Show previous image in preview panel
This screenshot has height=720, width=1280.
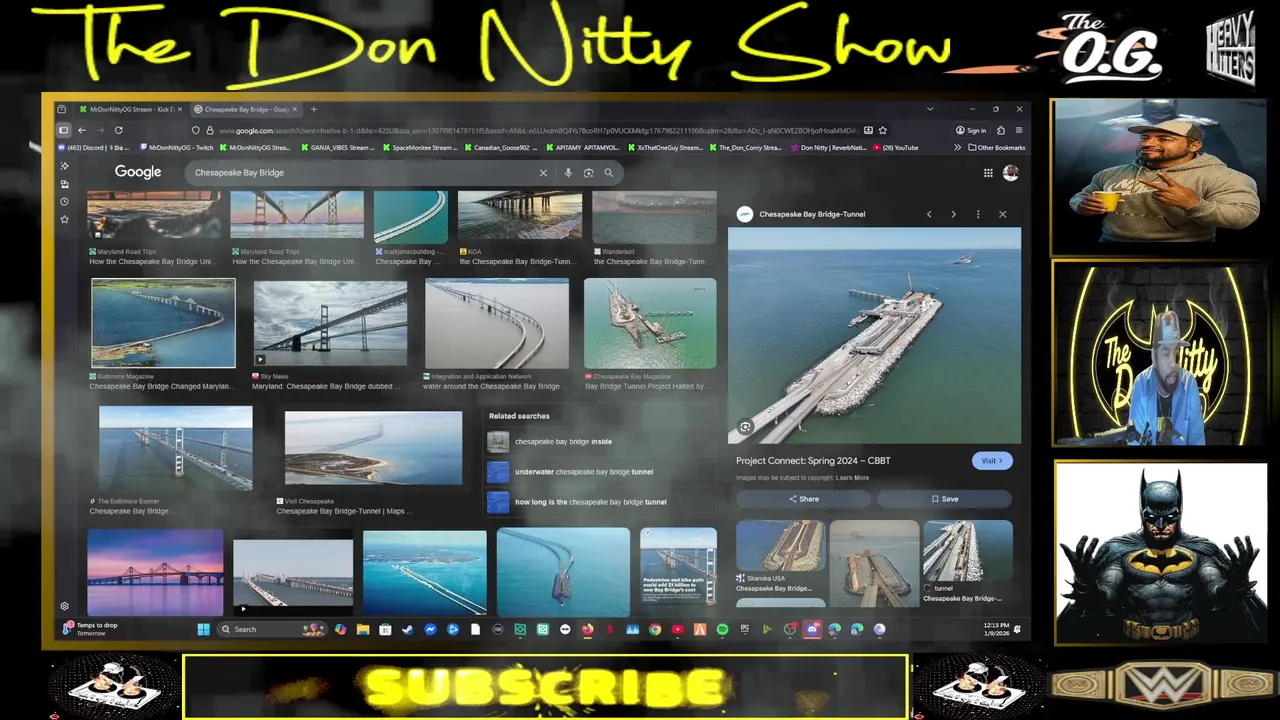point(929,214)
